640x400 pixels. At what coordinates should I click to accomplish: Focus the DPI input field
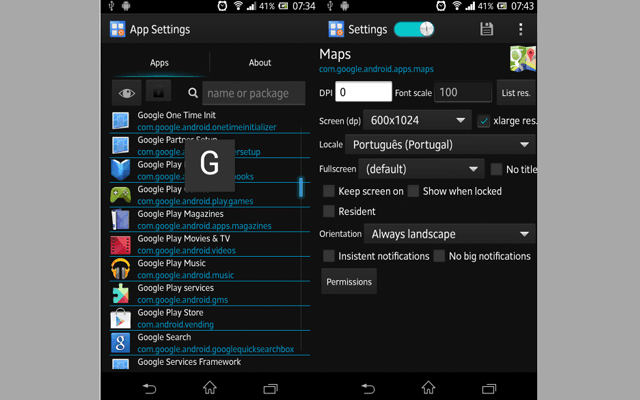[x=363, y=92]
